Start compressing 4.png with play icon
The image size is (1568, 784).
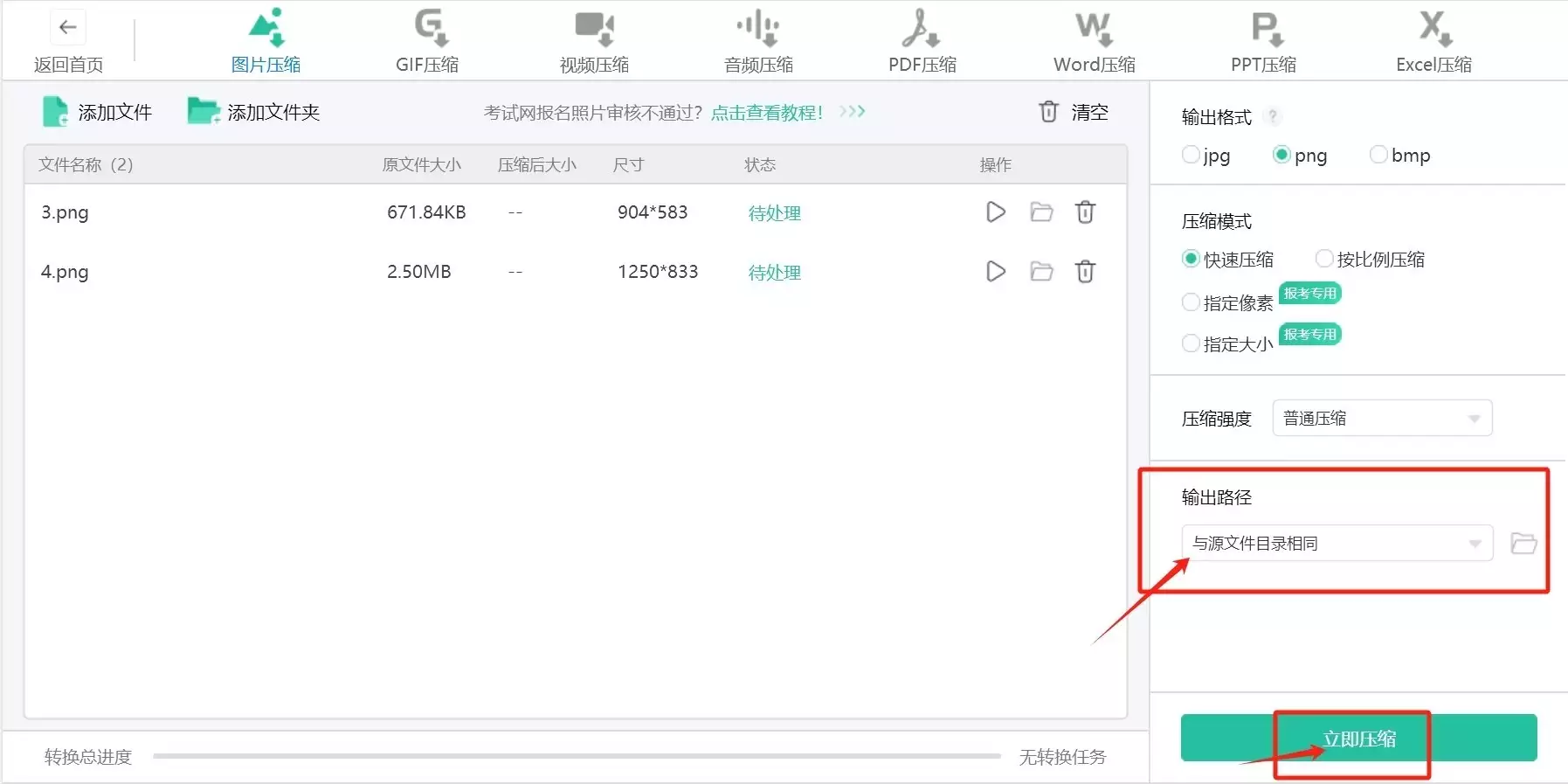click(x=995, y=272)
